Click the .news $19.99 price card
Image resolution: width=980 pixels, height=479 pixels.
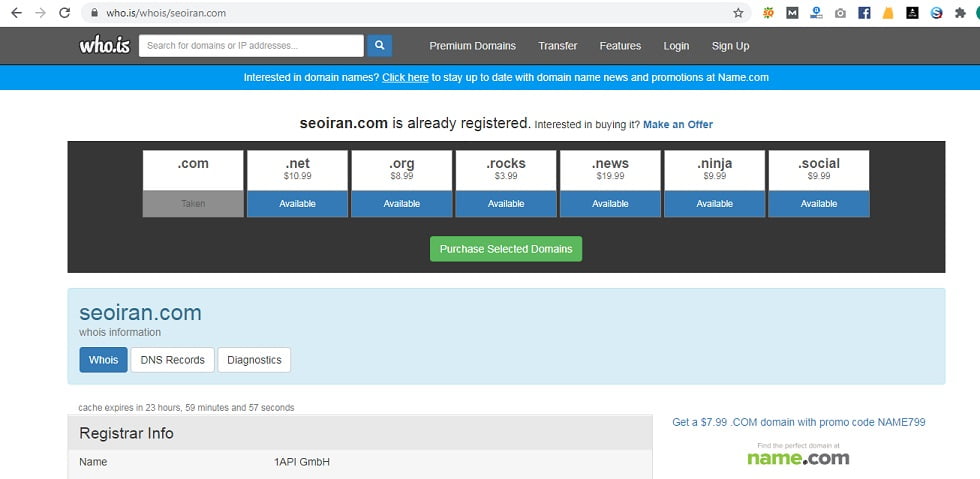610,170
